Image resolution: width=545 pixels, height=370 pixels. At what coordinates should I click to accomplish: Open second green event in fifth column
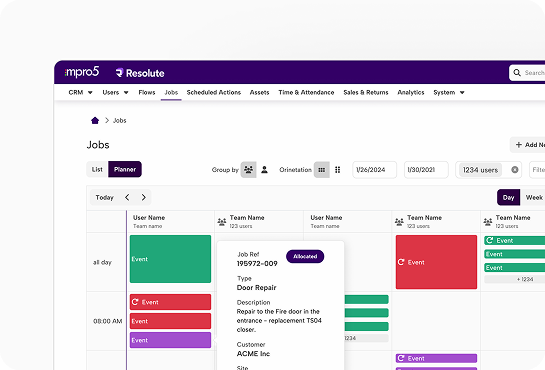click(514, 254)
